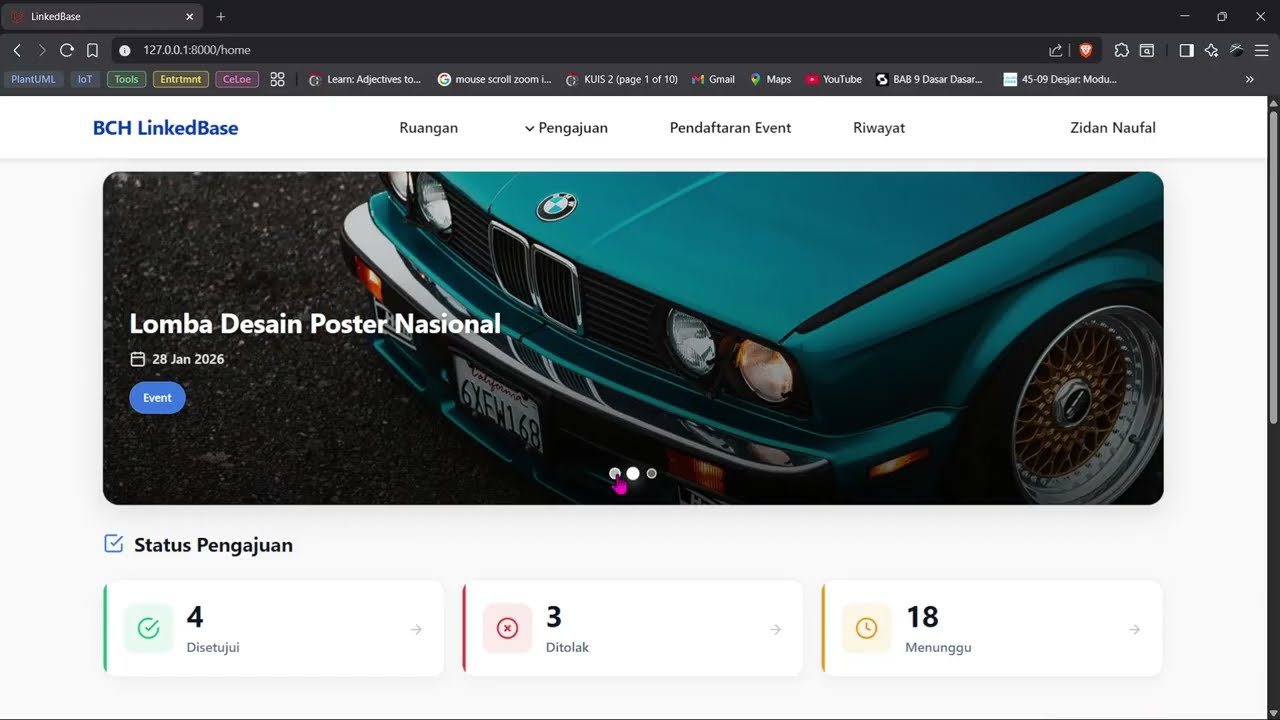
Task: Show more bookmarks with the double chevron
Action: pos(1250,79)
